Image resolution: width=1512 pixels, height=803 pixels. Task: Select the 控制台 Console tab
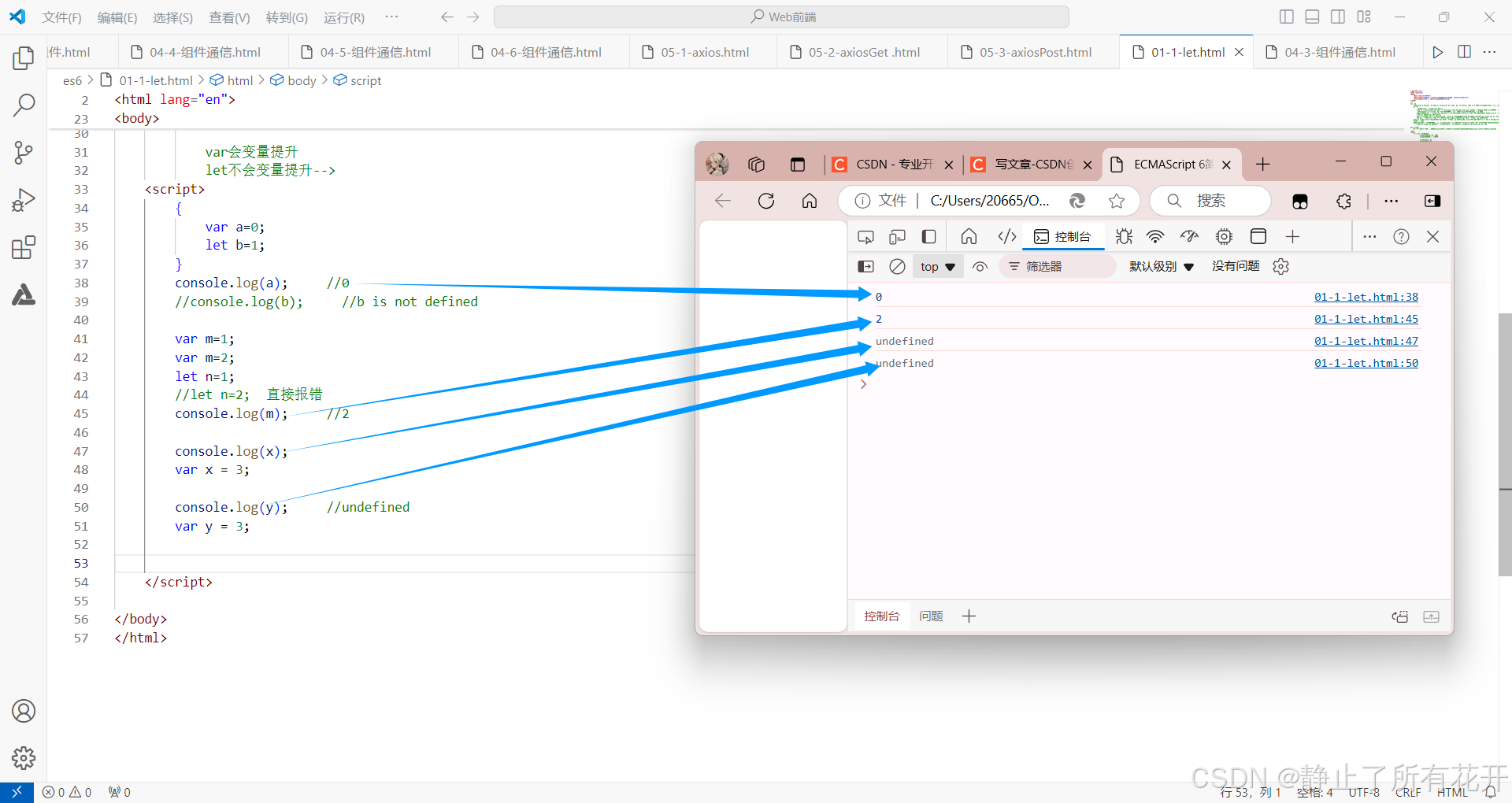(x=1062, y=237)
